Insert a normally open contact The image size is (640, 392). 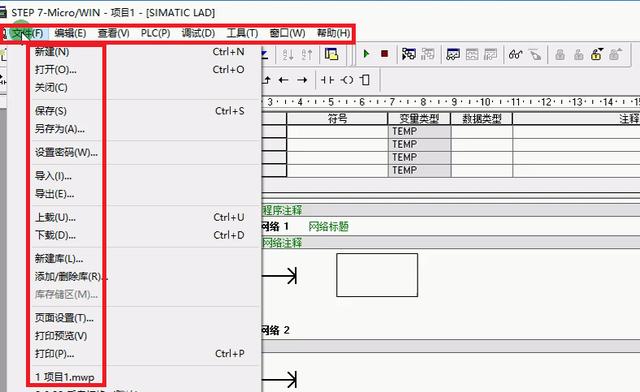327,80
